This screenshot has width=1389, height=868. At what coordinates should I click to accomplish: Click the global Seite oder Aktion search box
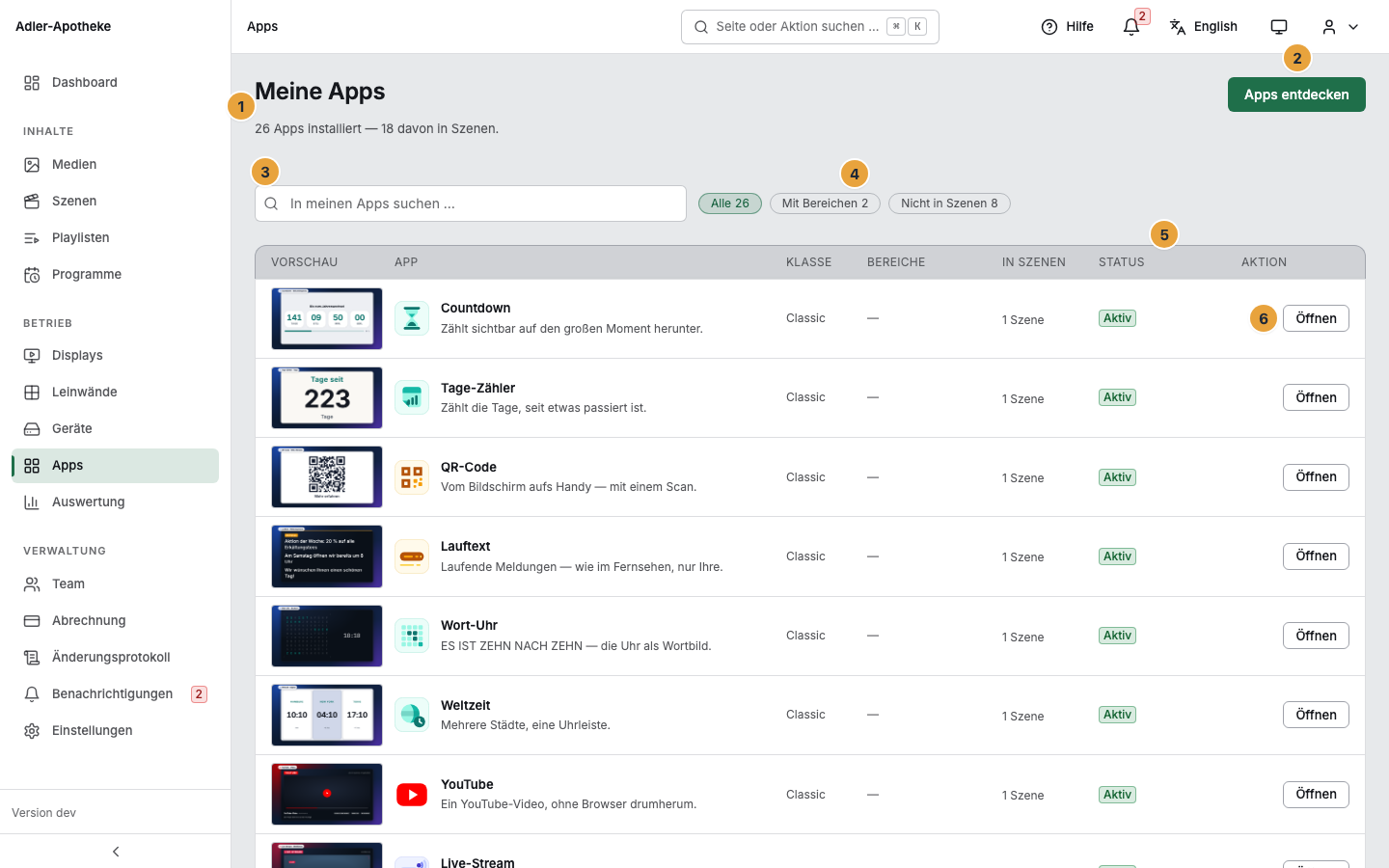tap(810, 27)
